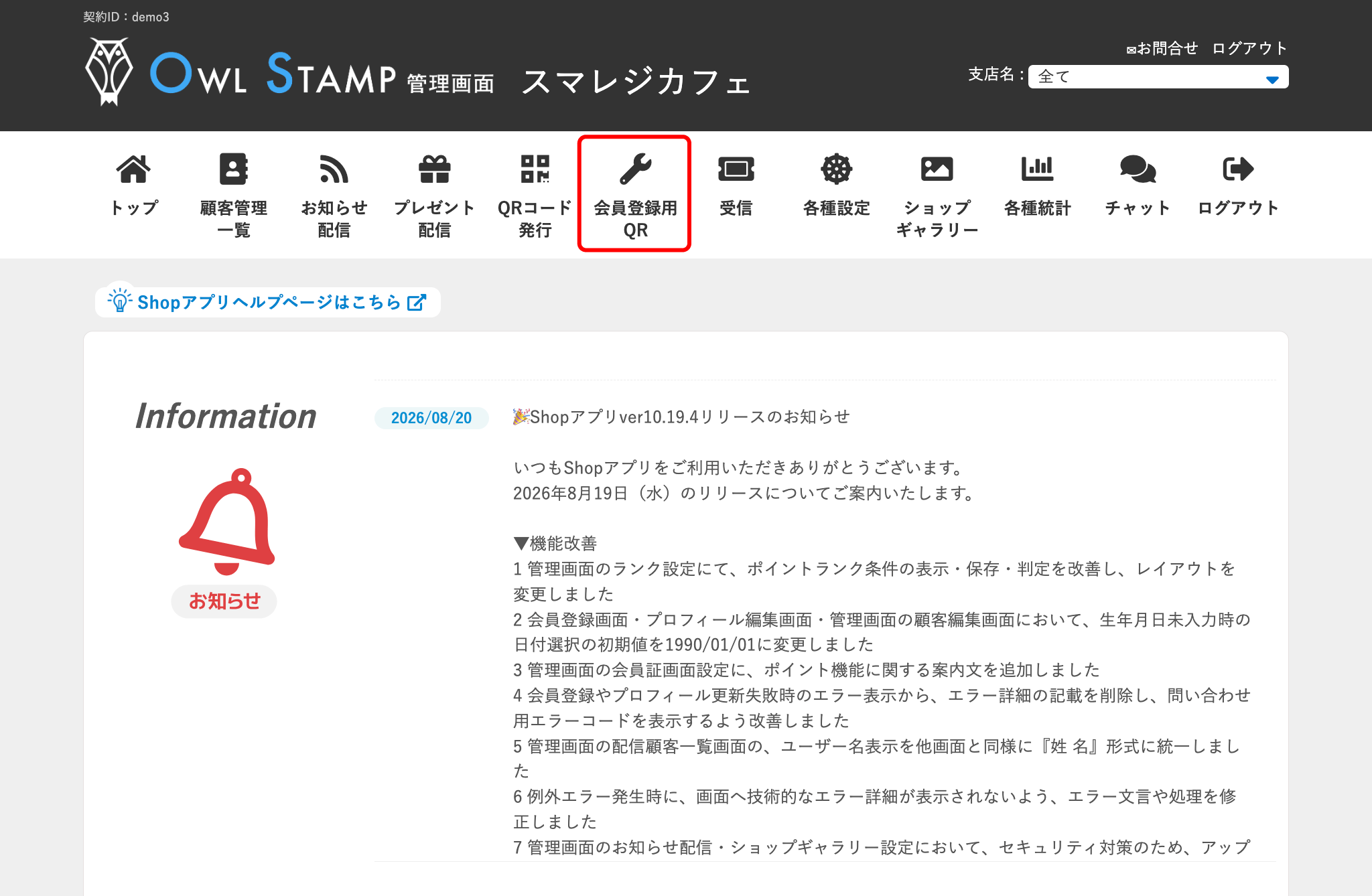Click the 管理画面 text beside Owl Stamp

pos(450,84)
